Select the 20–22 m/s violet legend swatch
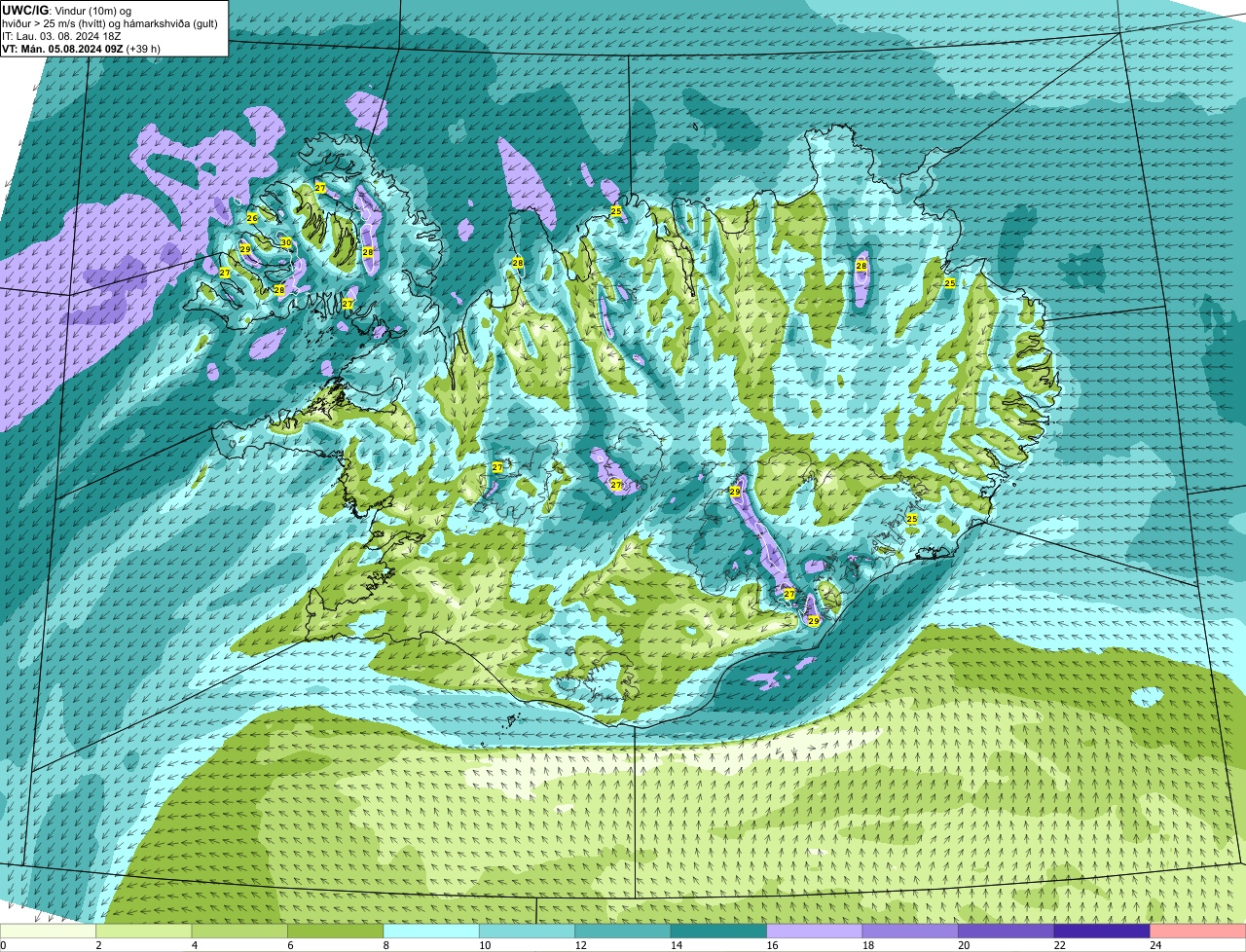1246x952 pixels. point(1007,932)
